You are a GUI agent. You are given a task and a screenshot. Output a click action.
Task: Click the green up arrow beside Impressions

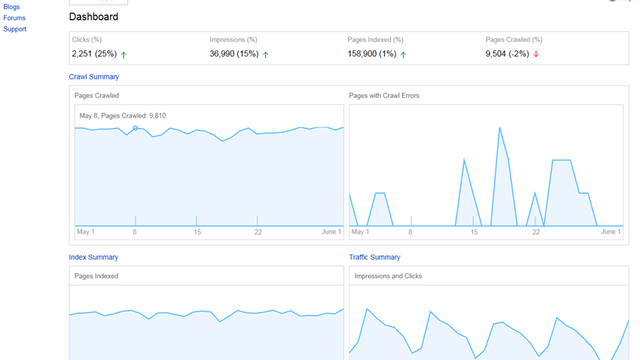pos(266,54)
